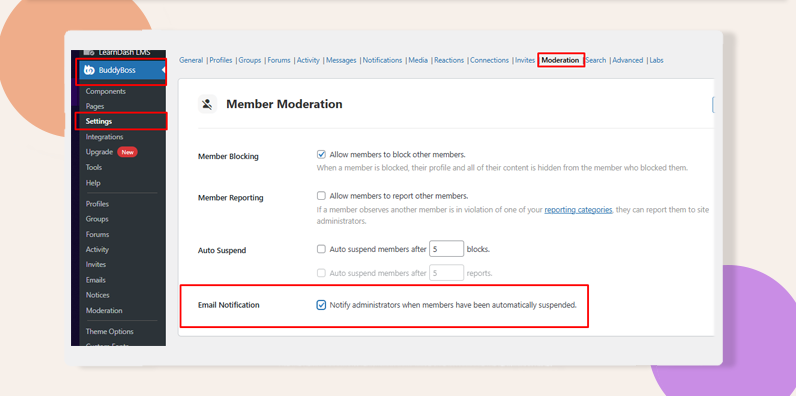The image size is (796, 396).
Task: Open the Notifications settings tab
Action: pyautogui.click(x=382, y=60)
